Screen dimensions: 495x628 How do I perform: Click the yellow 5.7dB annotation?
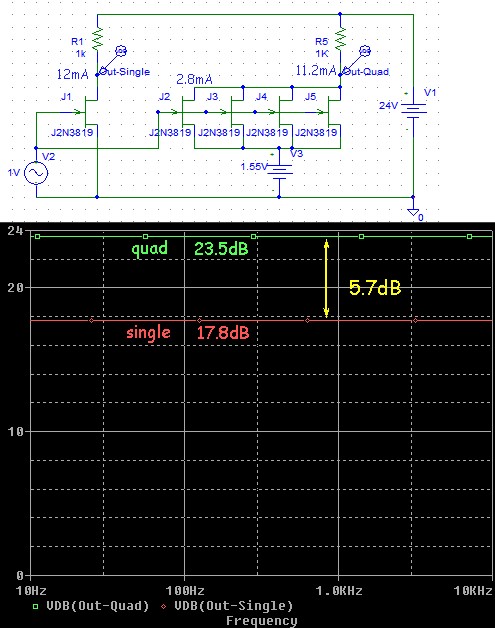[x=375, y=288]
